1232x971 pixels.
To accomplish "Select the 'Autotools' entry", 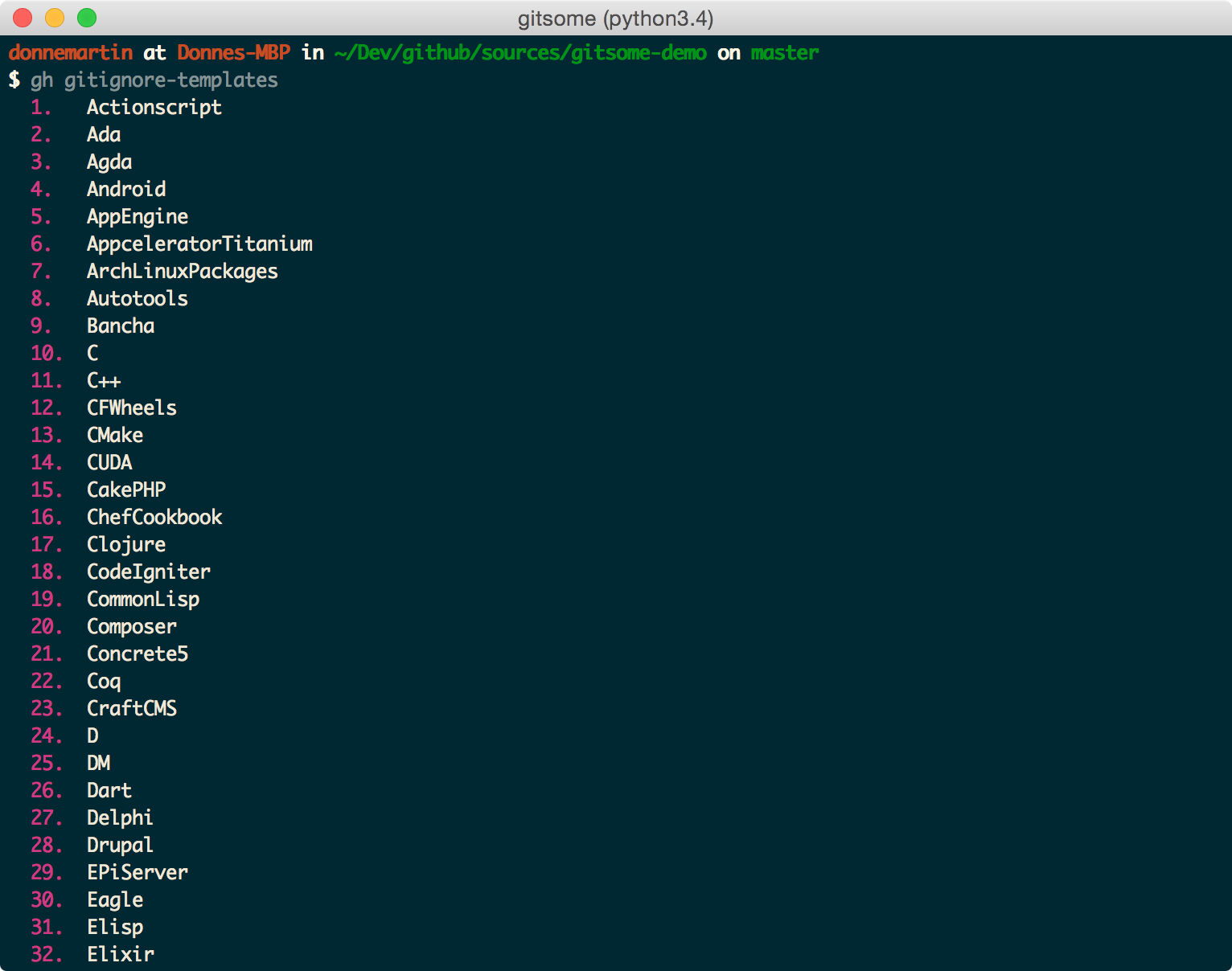I will pyautogui.click(x=138, y=299).
